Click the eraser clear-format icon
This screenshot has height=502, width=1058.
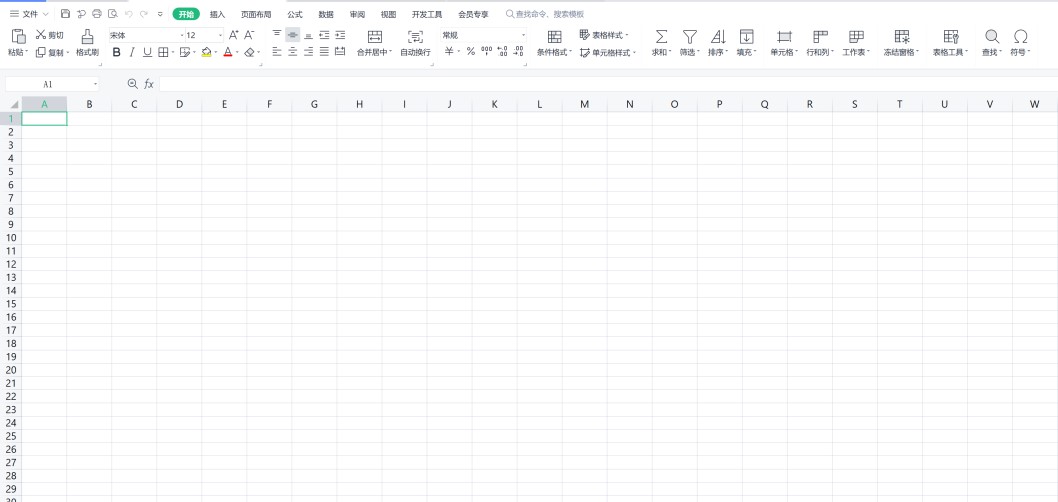[249, 52]
